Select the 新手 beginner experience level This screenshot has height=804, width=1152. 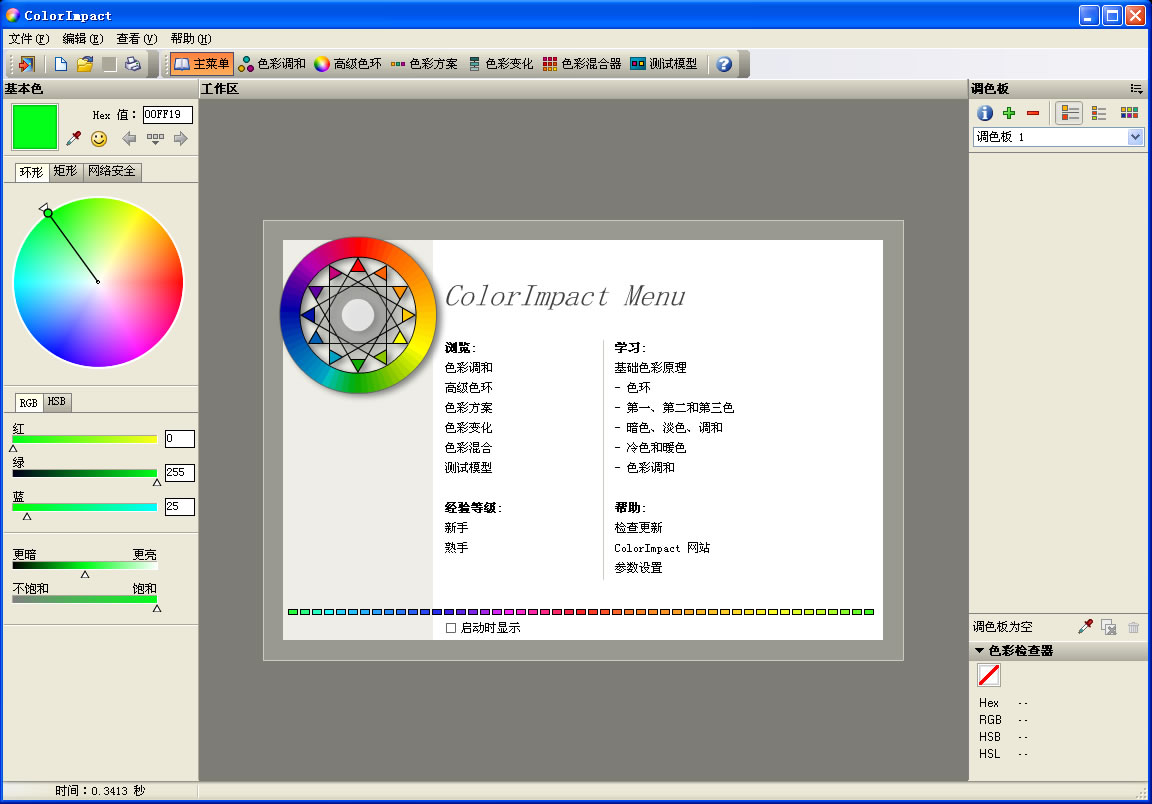coord(456,528)
